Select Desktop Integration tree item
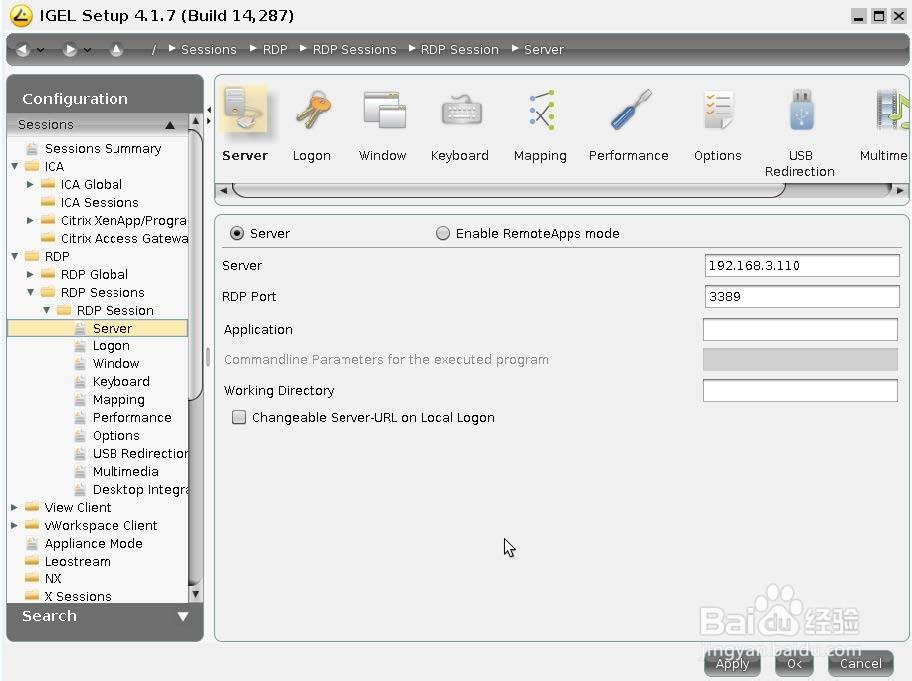Viewport: 912px width, 681px height. point(141,490)
